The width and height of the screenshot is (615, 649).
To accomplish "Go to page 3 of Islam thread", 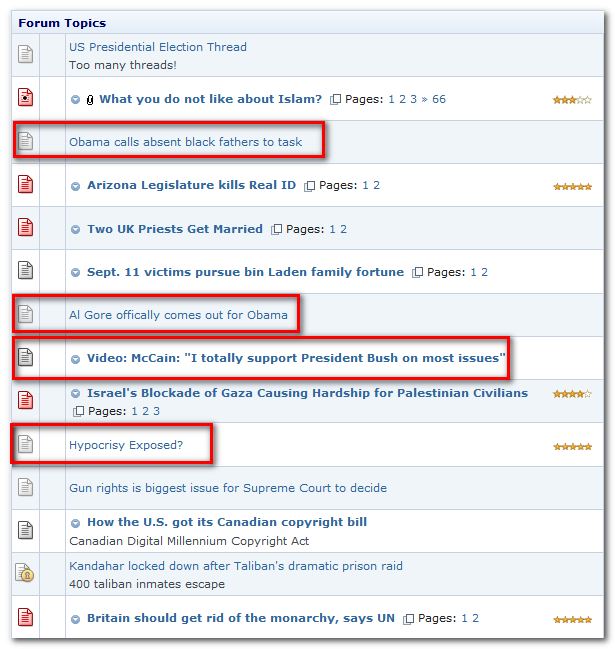I will [x=413, y=99].
